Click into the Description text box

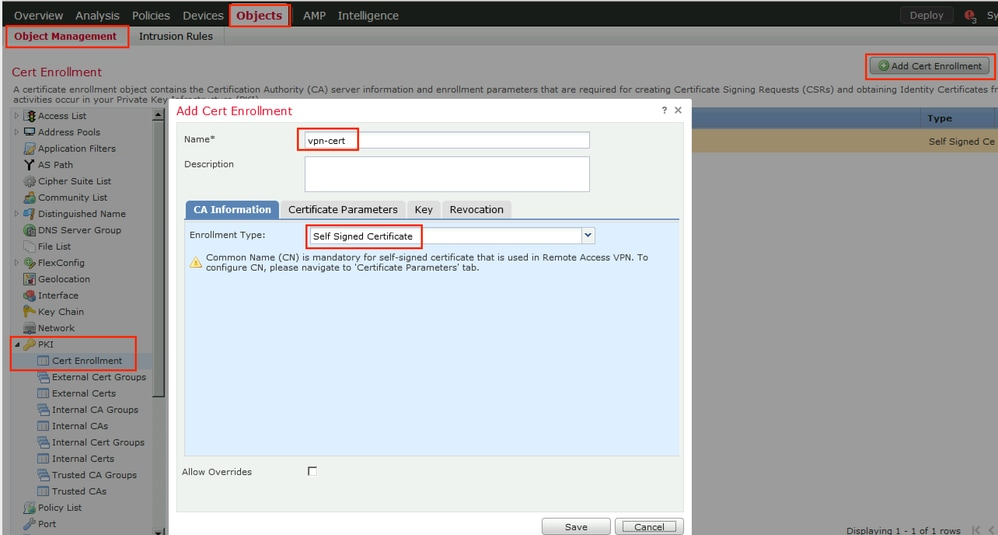tap(447, 174)
